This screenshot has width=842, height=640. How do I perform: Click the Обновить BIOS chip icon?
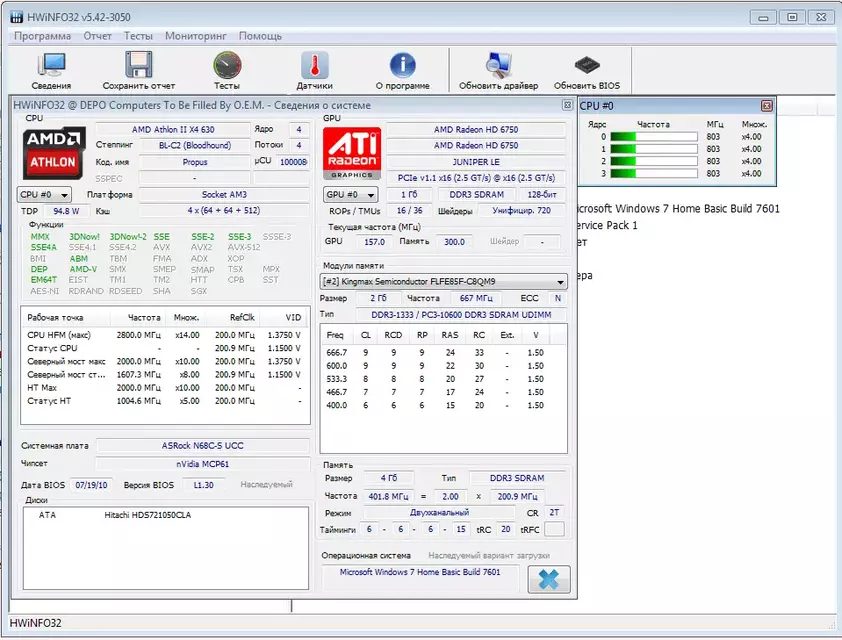tap(586, 70)
